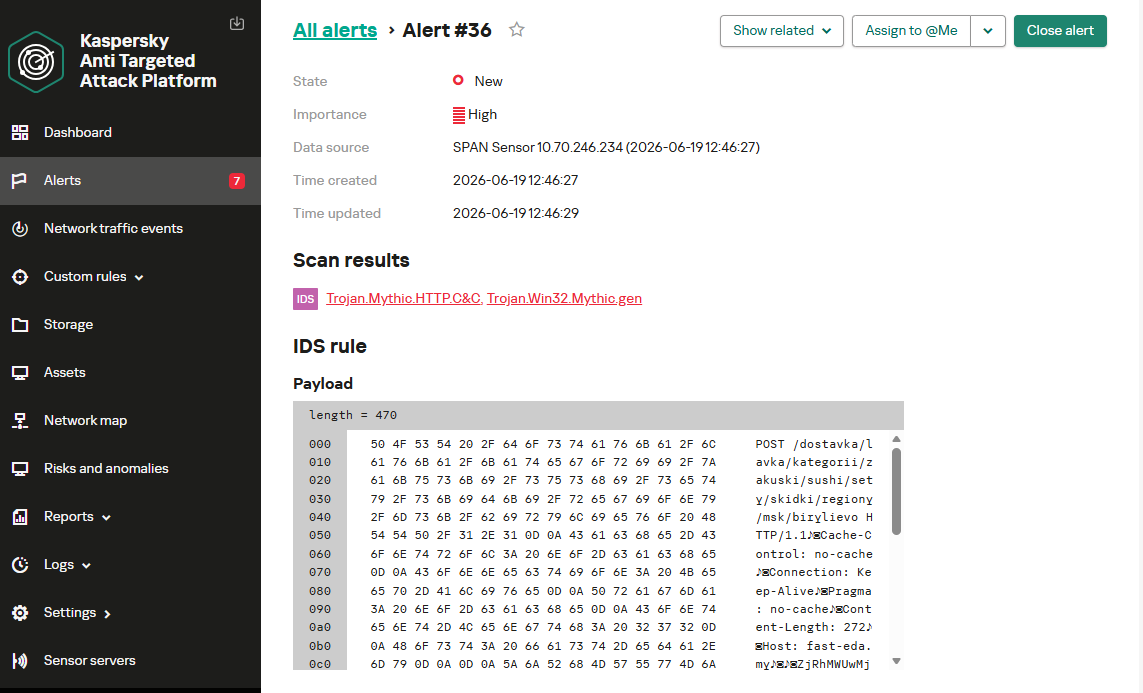
Task: Click the payload scrollbar thumb
Action: [x=897, y=491]
